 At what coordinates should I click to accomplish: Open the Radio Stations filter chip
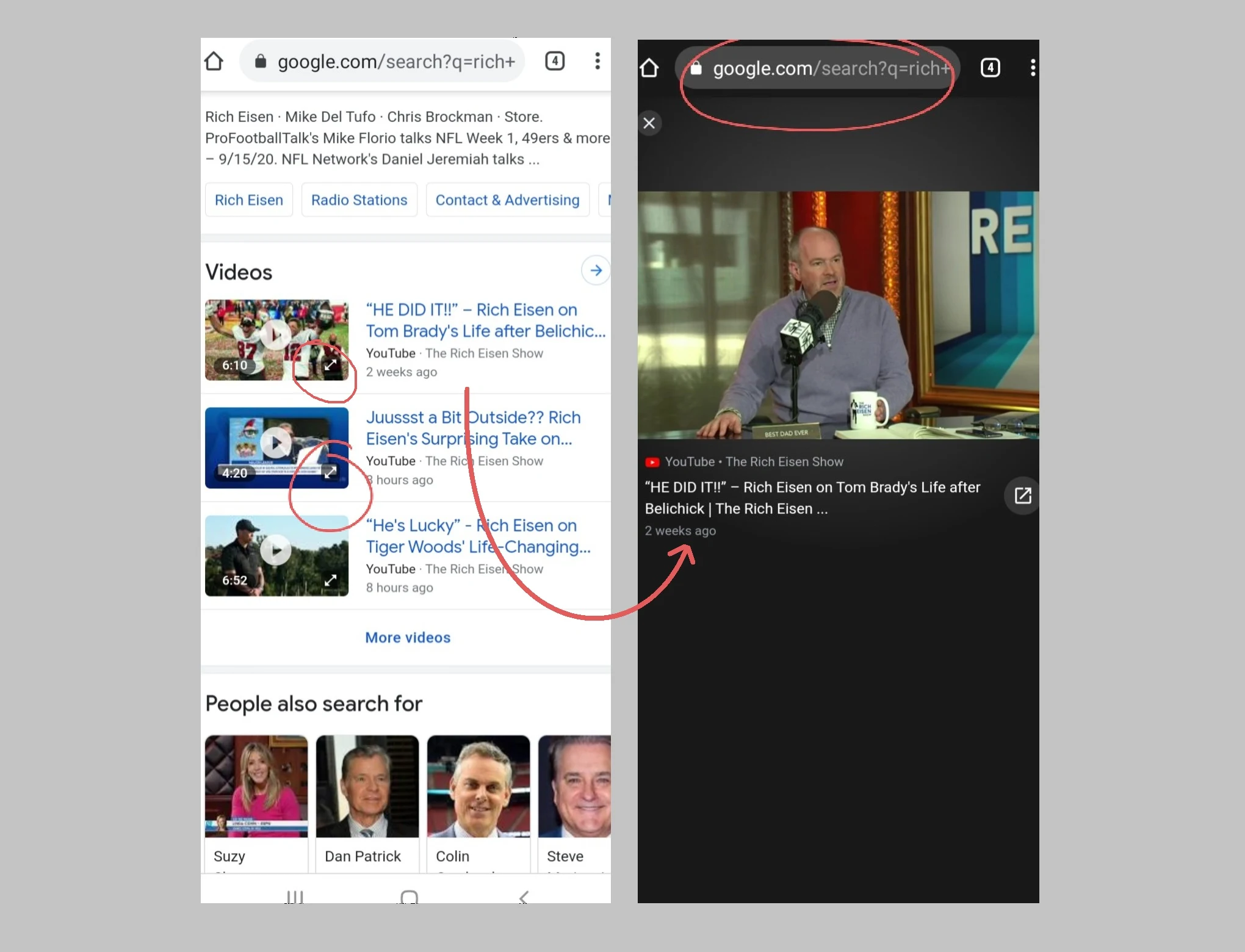(359, 200)
